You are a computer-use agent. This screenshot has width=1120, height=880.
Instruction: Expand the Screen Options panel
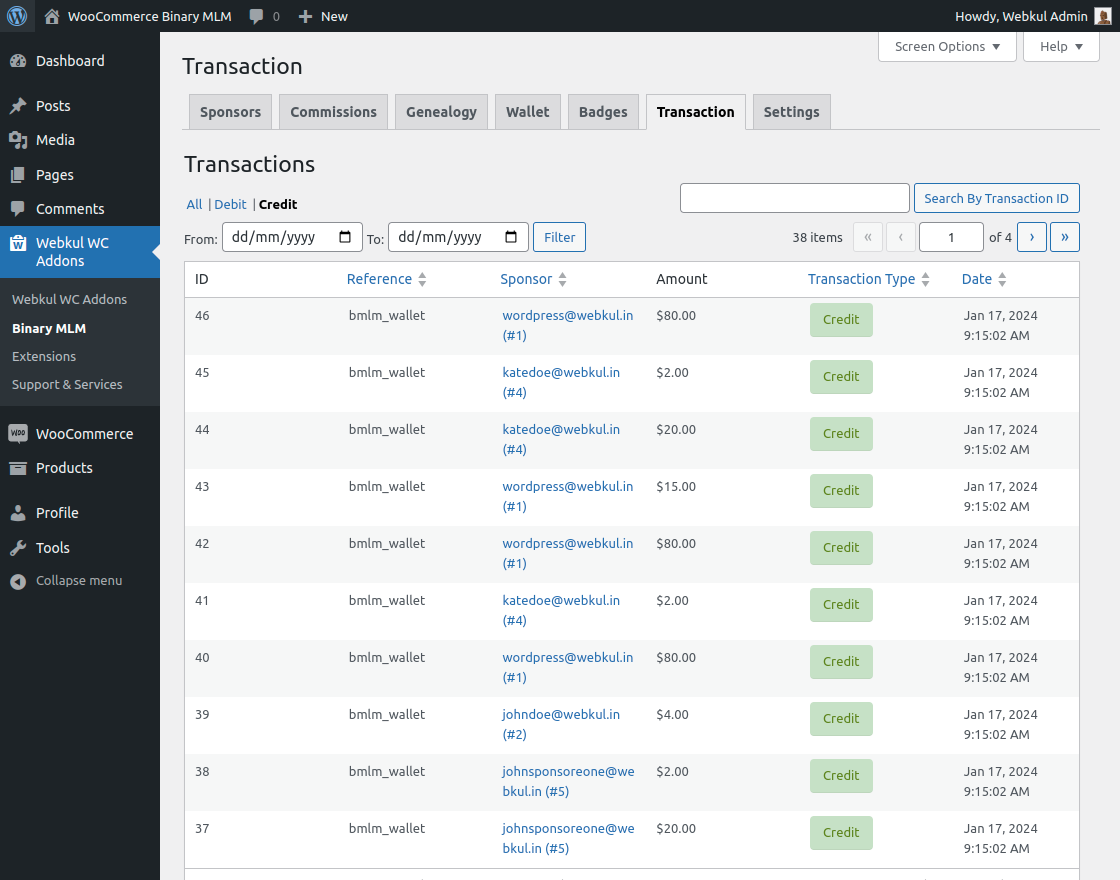(946, 46)
